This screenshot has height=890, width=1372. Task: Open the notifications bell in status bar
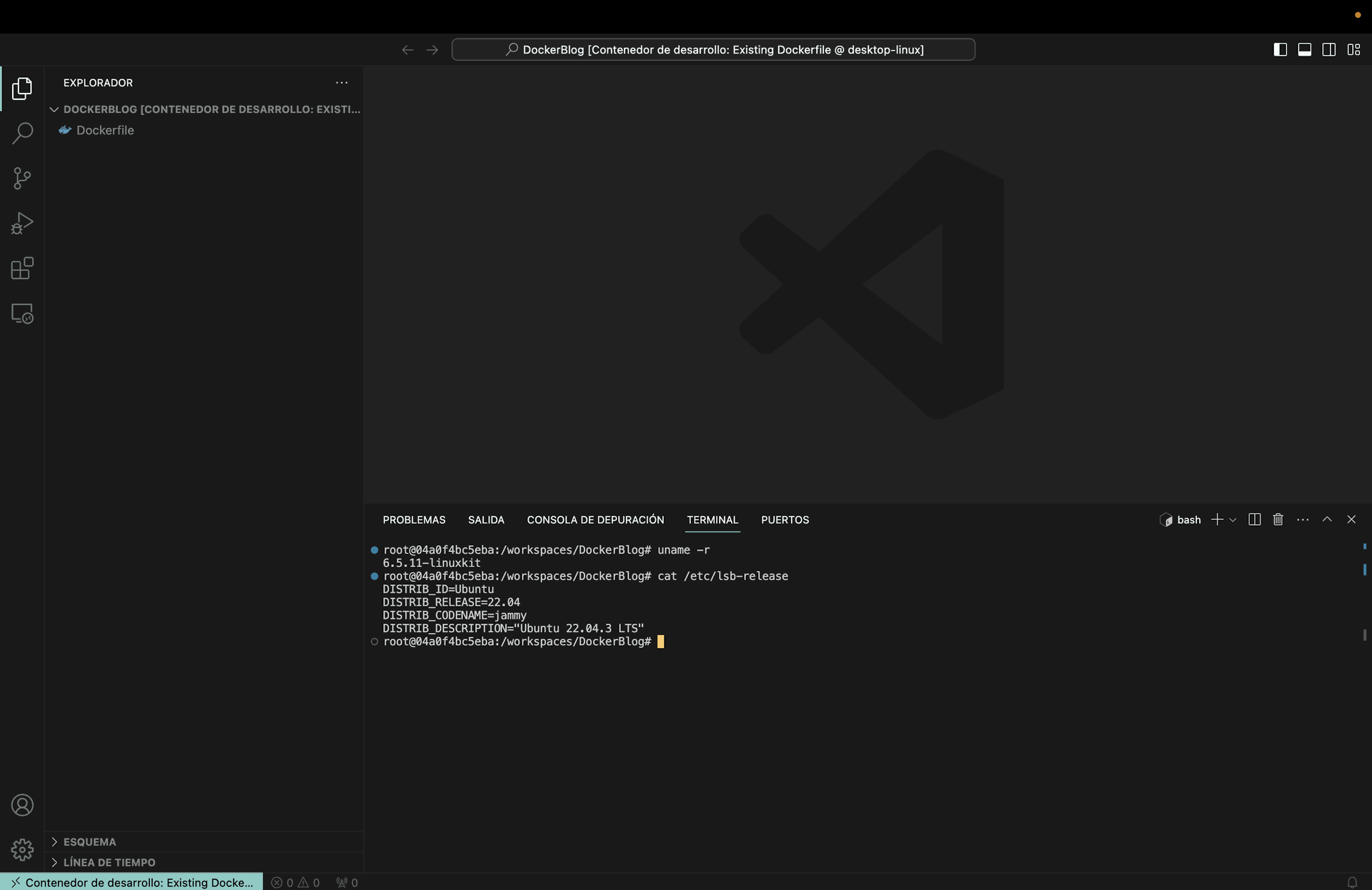coord(1352,882)
